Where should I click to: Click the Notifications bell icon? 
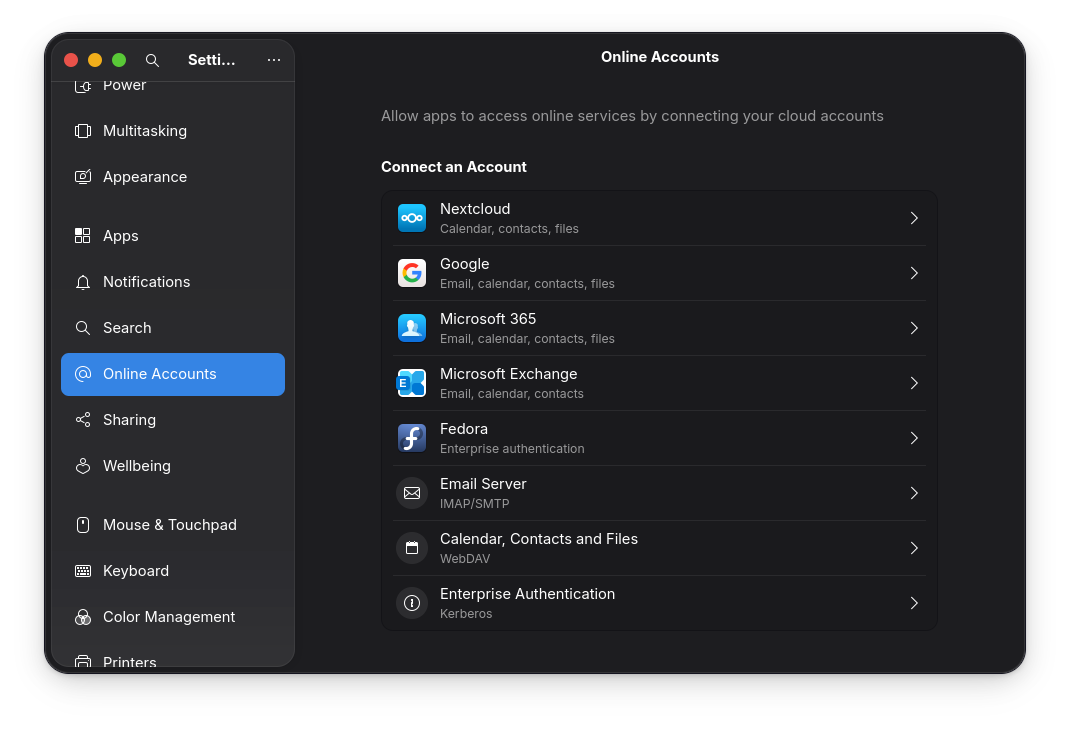click(x=83, y=281)
